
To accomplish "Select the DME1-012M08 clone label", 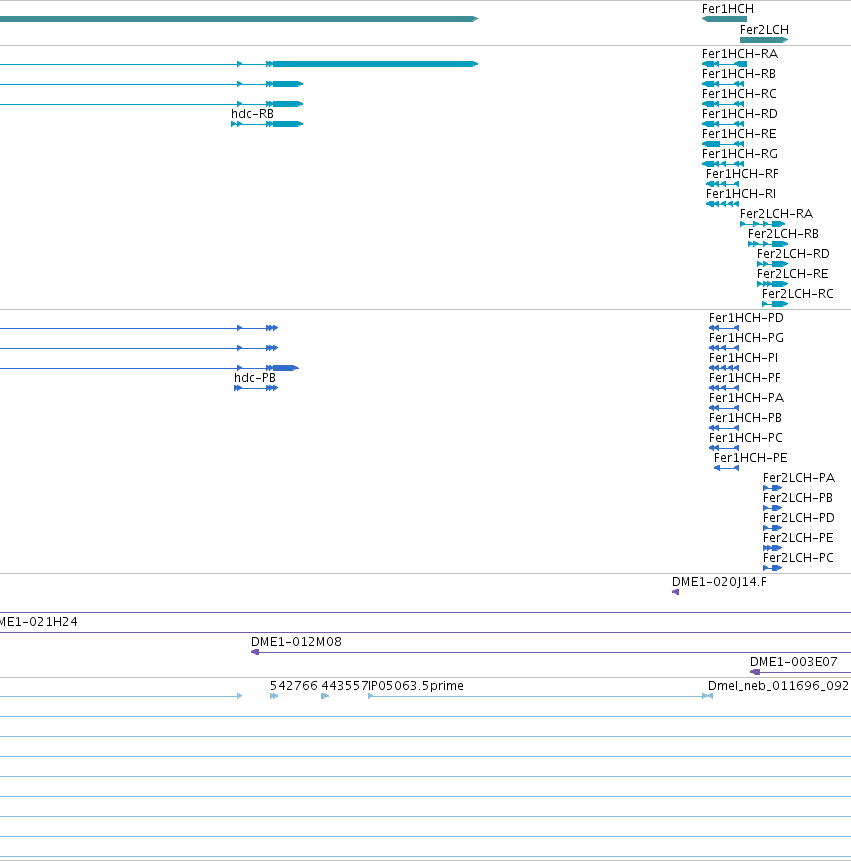I will click(x=296, y=642).
